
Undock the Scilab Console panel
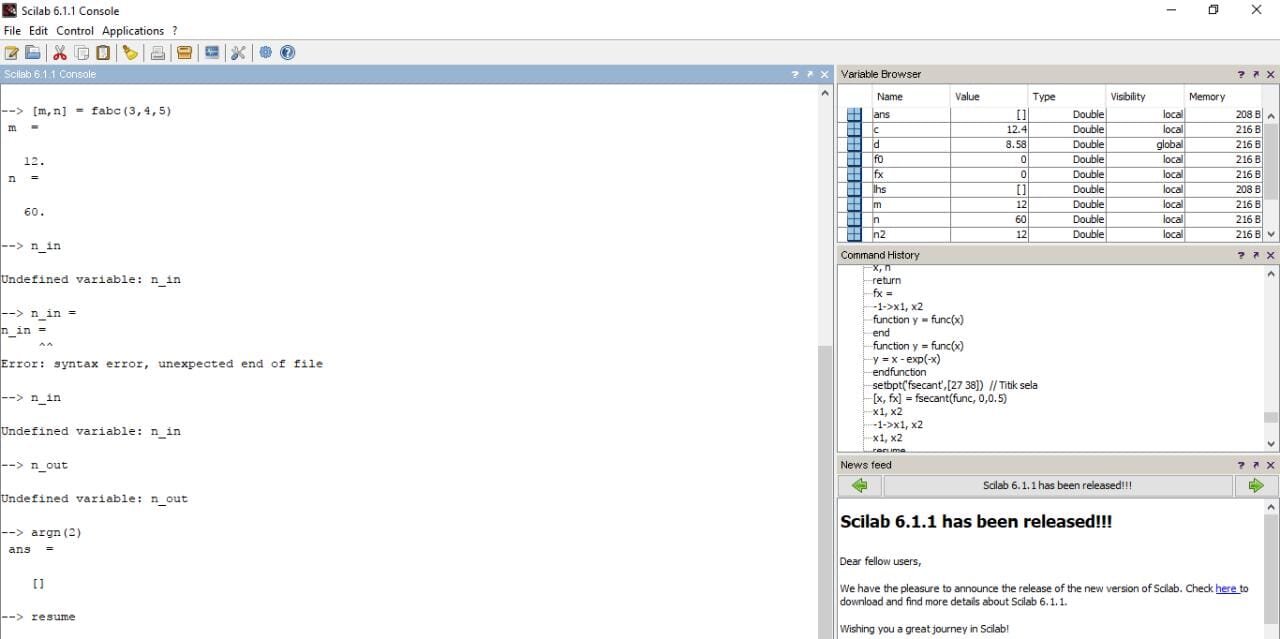(x=809, y=75)
